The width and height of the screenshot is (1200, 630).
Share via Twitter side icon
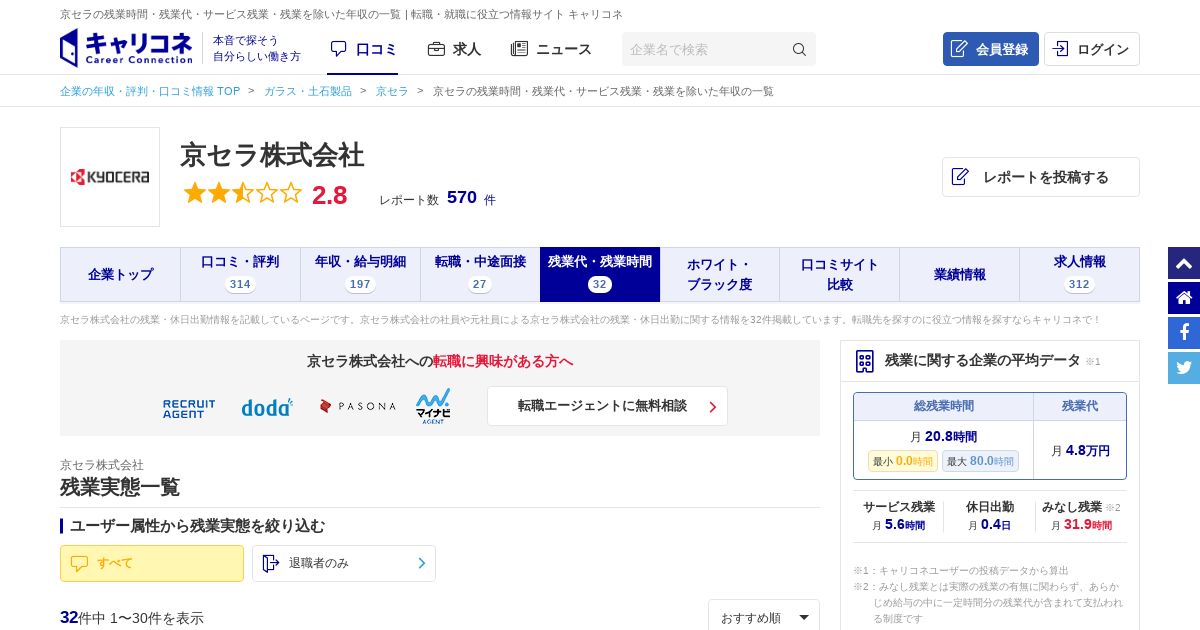click(x=1184, y=368)
